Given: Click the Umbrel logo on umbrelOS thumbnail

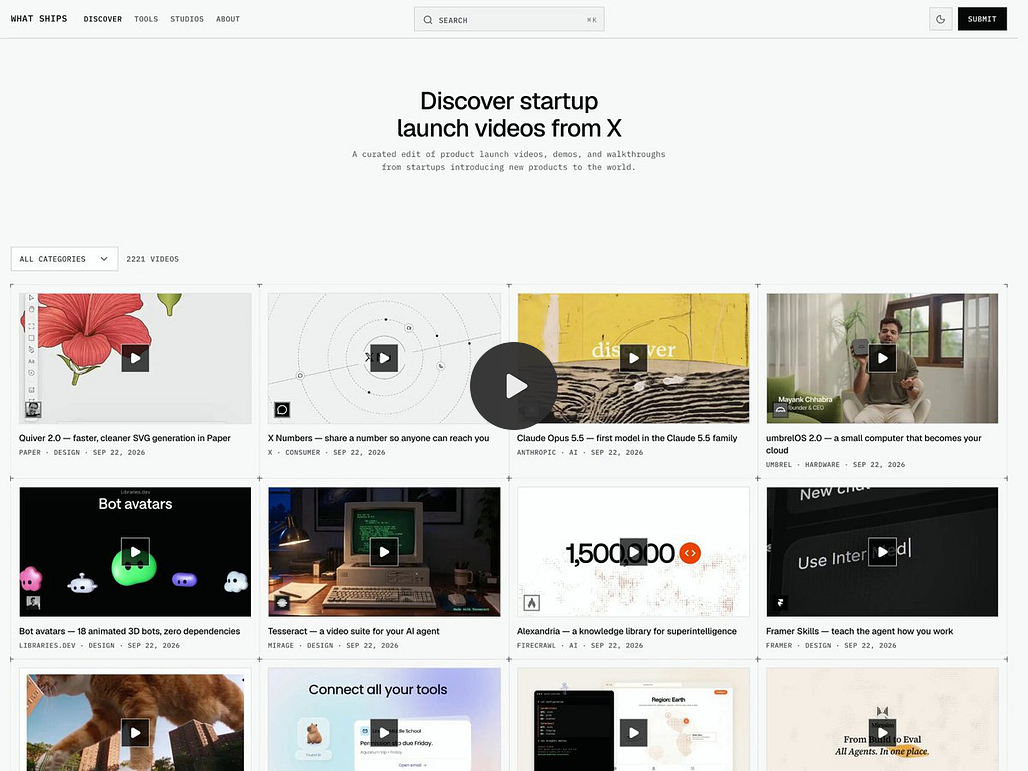Looking at the screenshot, I should pyautogui.click(x=780, y=410).
